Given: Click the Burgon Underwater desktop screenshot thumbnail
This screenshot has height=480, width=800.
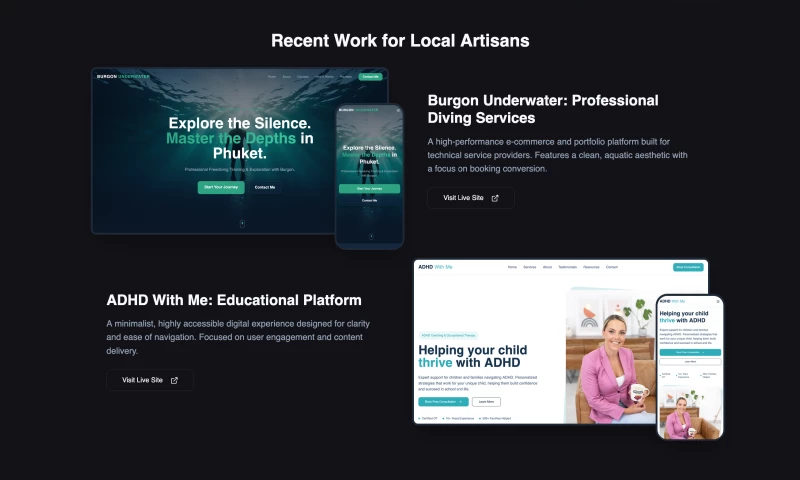Looking at the screenshot, I should point(212,150).
